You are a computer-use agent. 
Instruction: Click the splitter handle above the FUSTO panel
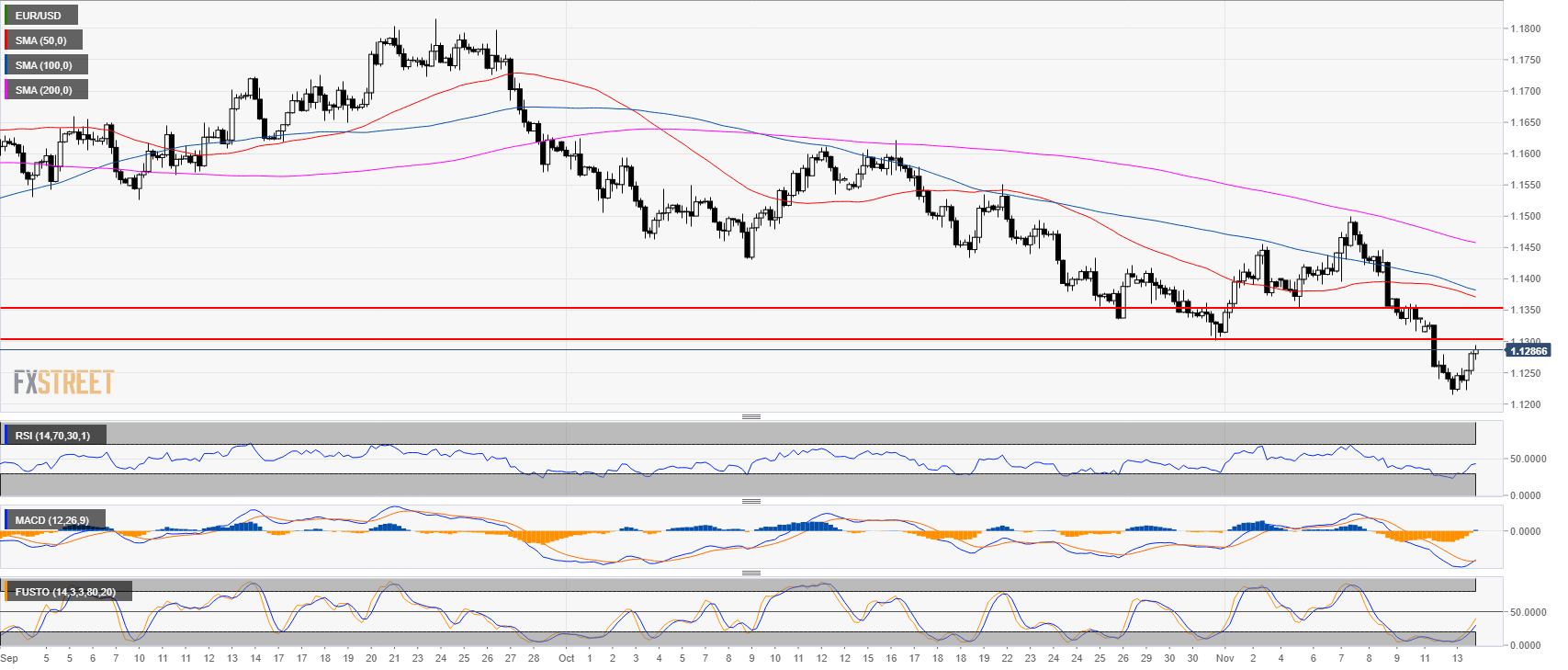pos(750,573)
